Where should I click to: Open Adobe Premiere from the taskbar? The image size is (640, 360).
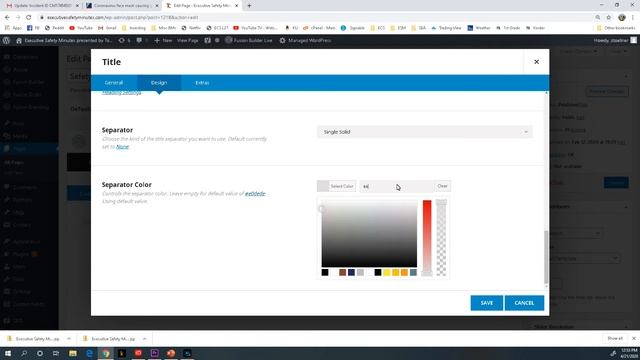click(x=154, y=353)
